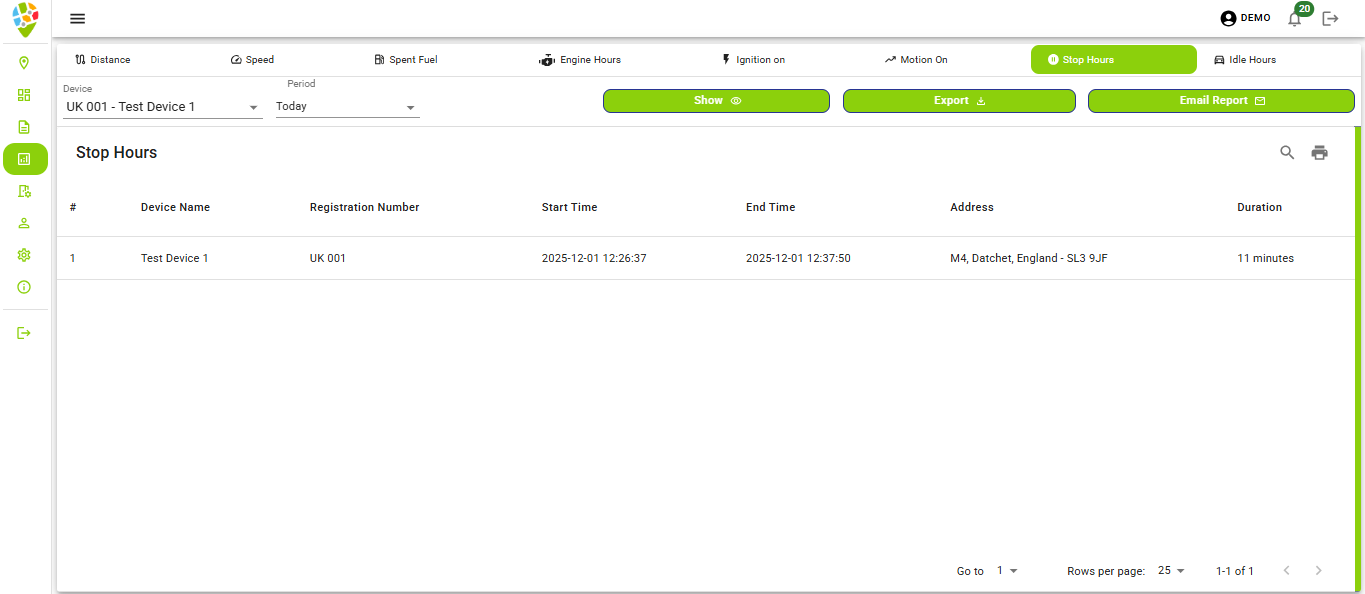This screenshot has height=594, width=1365.
Task: Click the logout icon in top bar
Action: point(1330,19)
